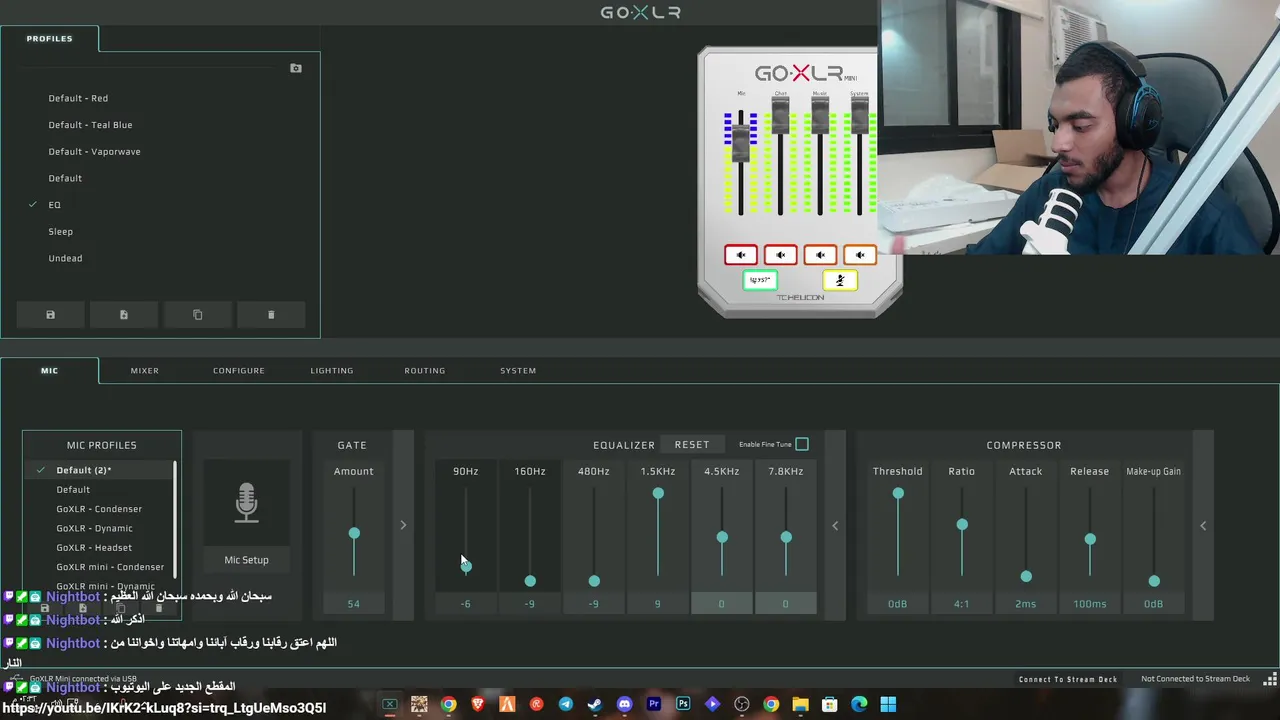Image resolution: width=1280 pixels, height=720 pixels.
Task: Select the GoXLR - Headset mic profile
Action: 94,548
